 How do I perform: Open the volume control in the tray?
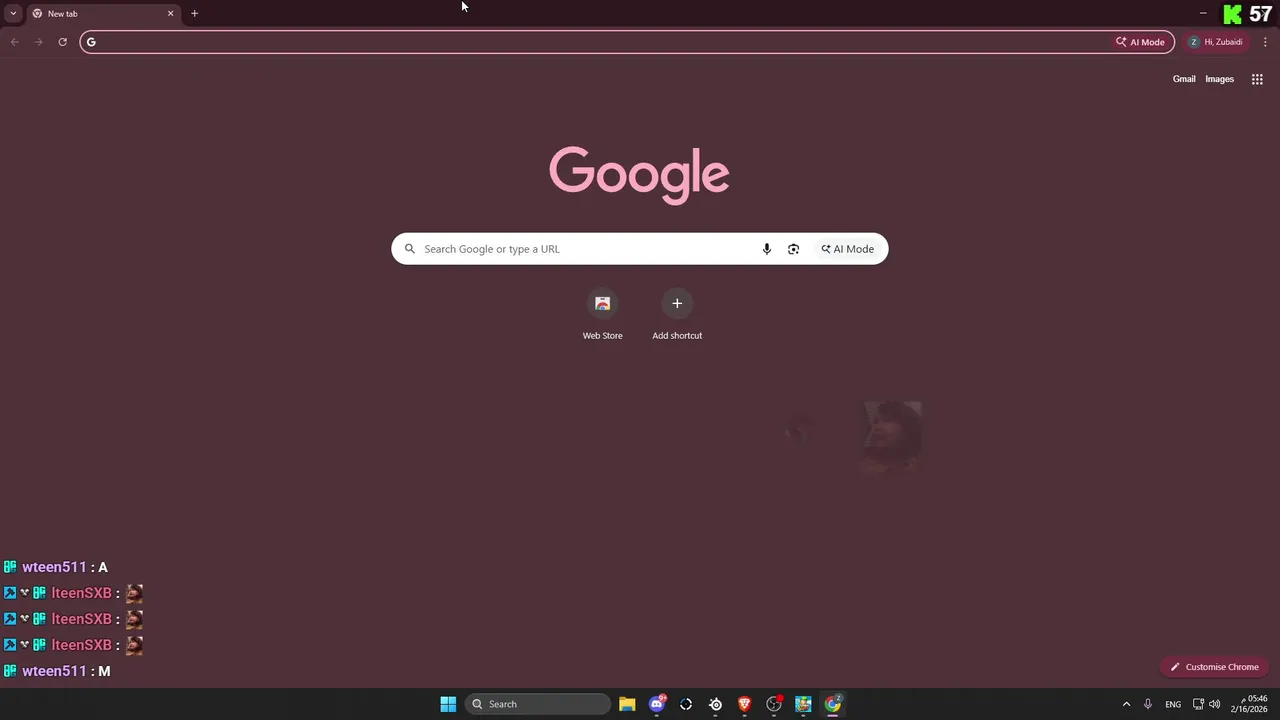[1214, 704]
